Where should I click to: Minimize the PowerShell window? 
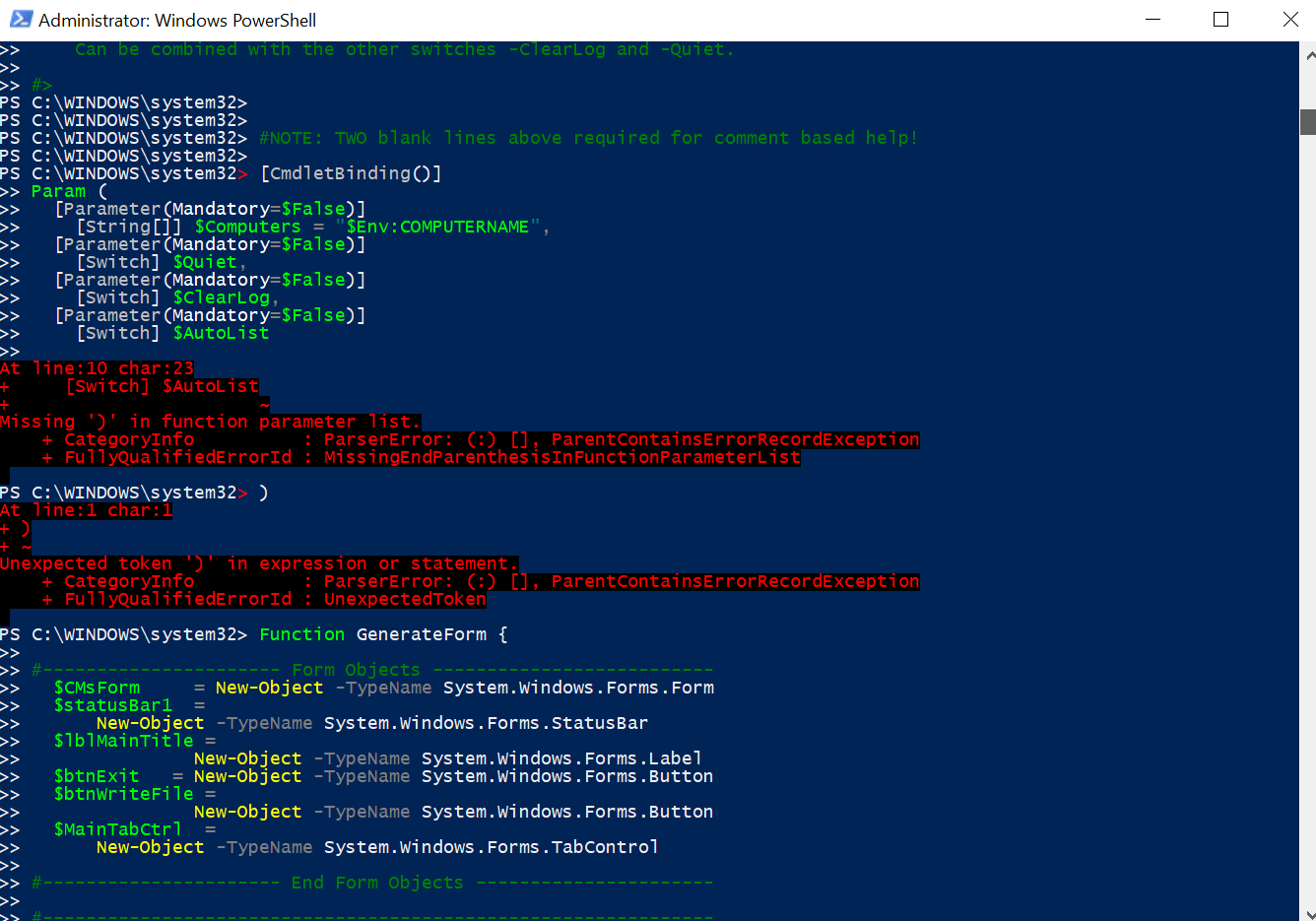[1151, 20]
